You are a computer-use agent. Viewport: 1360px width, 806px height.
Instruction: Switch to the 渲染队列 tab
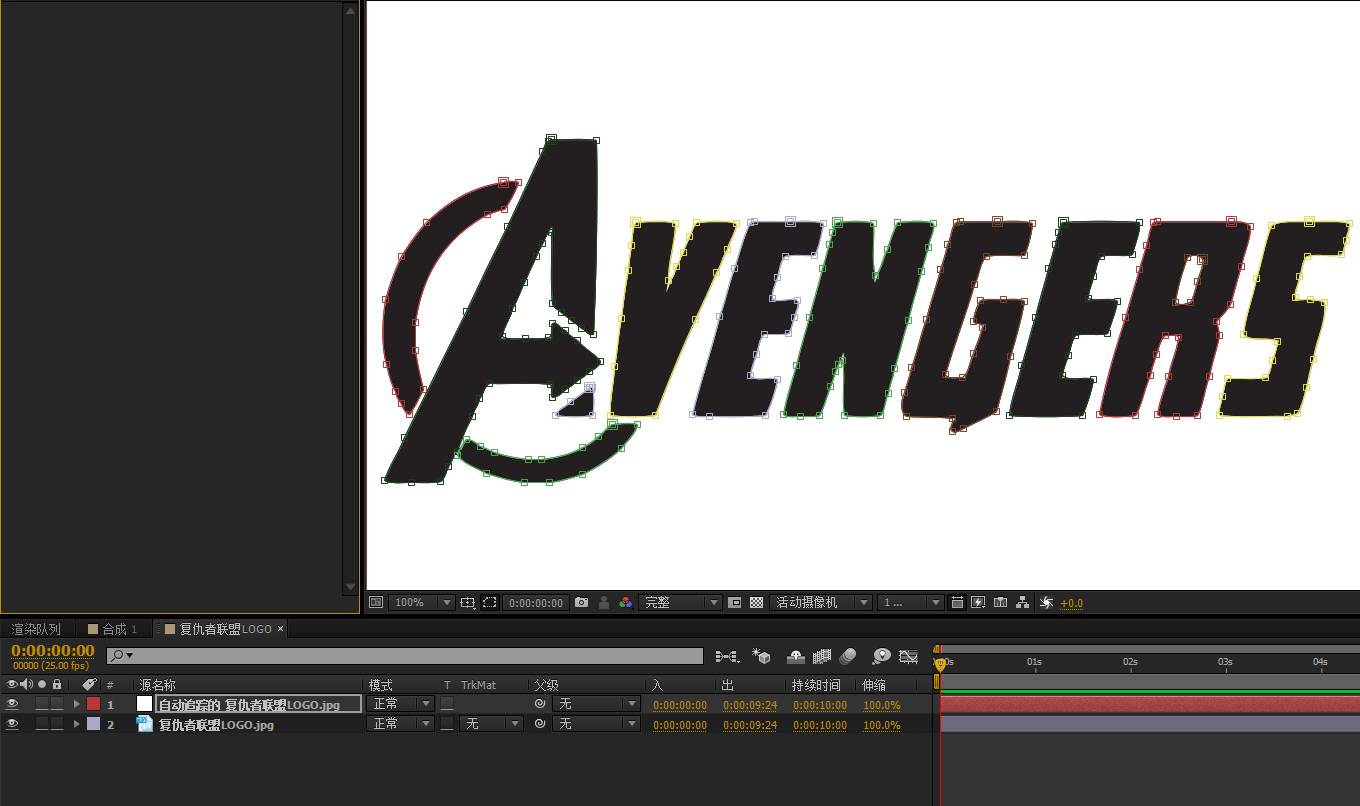(36, 629)
